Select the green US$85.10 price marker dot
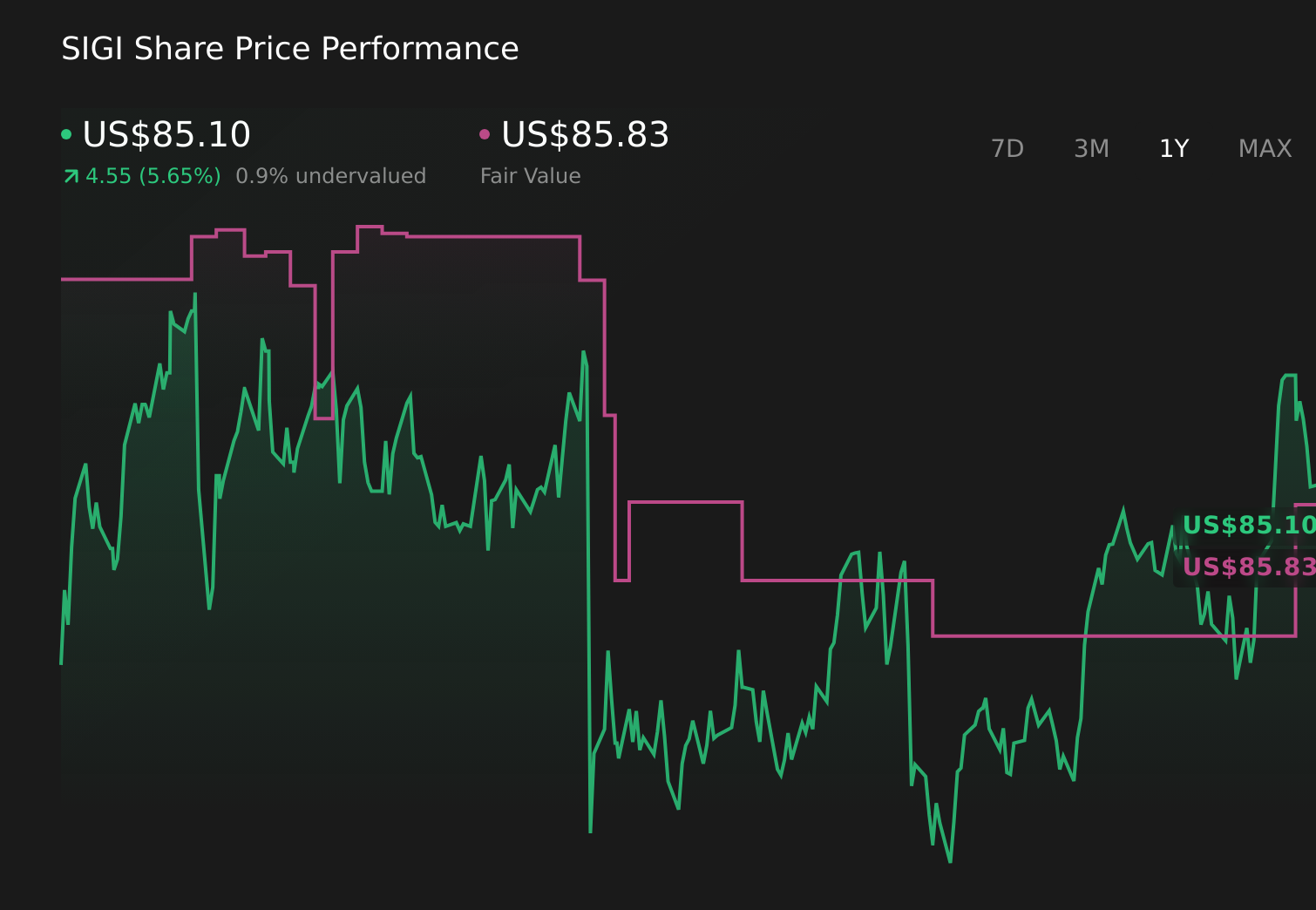 [67, 134]
